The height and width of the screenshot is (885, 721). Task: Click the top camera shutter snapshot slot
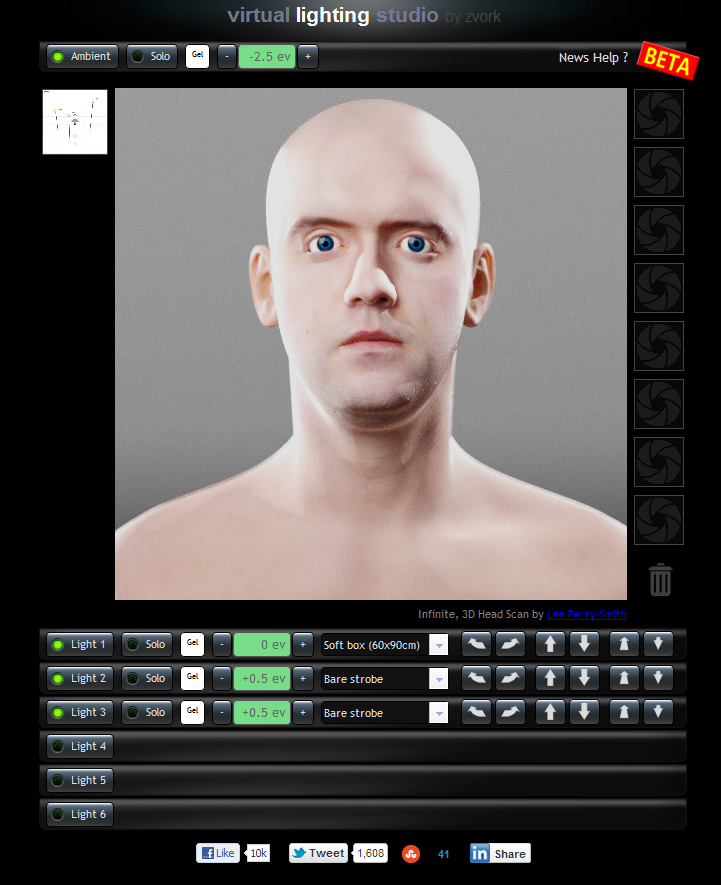[659, 114]
